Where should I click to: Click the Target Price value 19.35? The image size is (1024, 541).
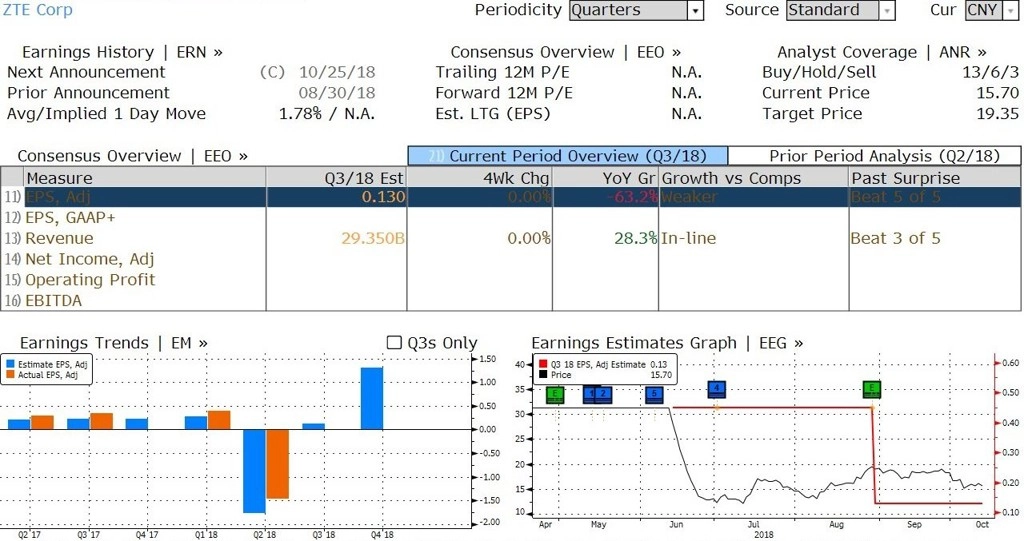(997, 114)
